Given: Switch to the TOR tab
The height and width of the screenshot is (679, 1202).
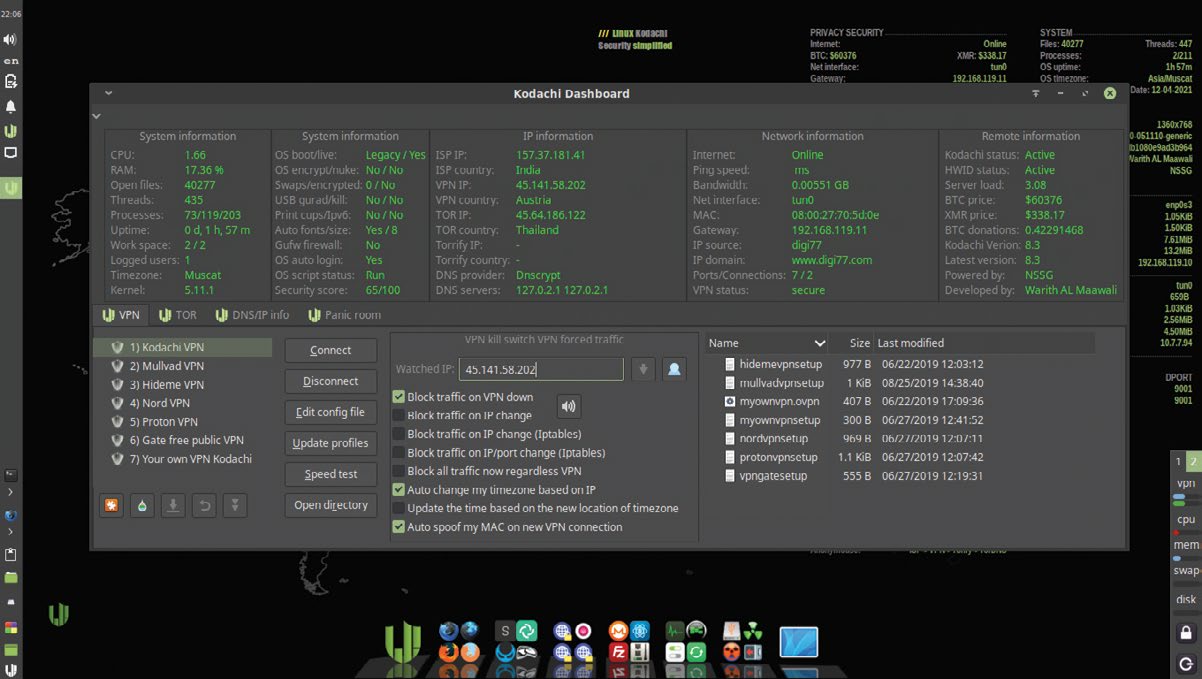Looking at the screenshot, I should (178, 315).
